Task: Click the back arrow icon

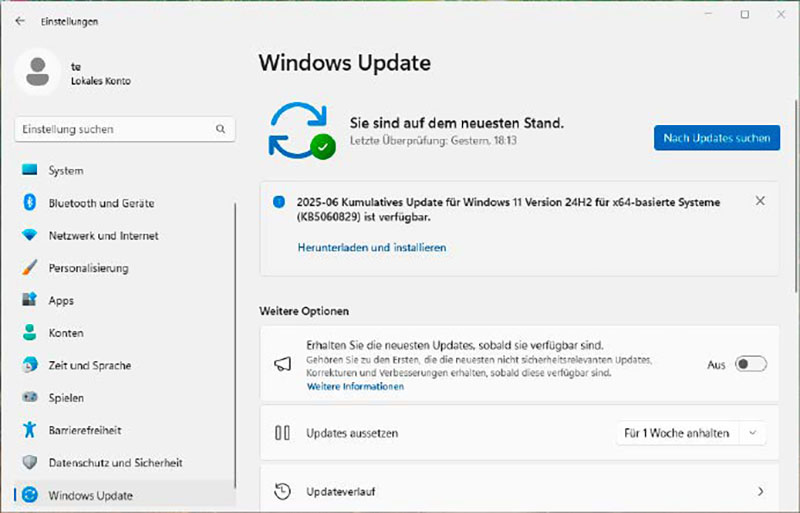Action: point(20,21)
